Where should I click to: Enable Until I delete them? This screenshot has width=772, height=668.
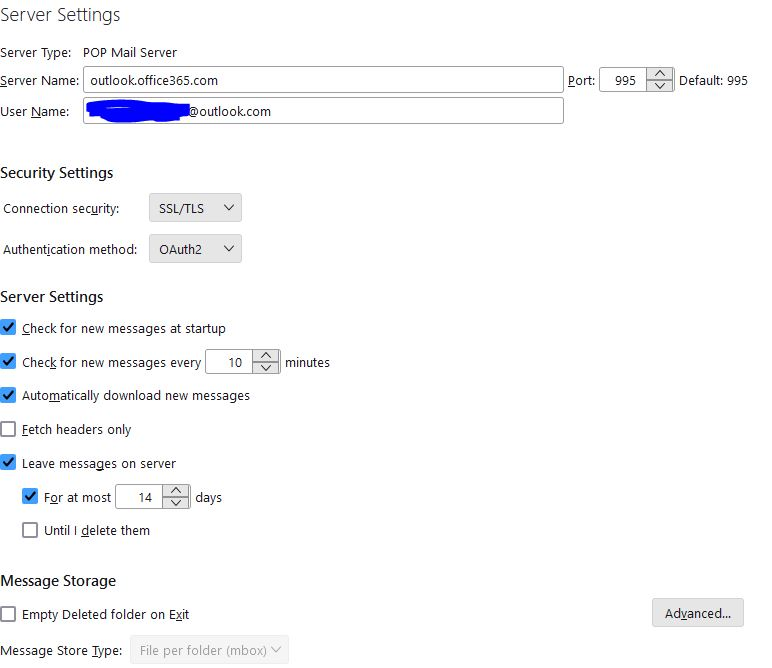pos(30,530)
